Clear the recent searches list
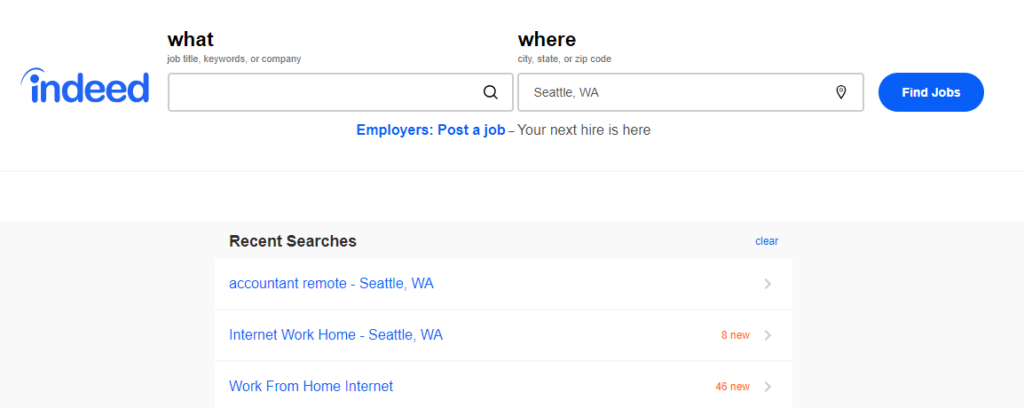The width and height of the screenshot is (1024, 408). tap(767, 241)
